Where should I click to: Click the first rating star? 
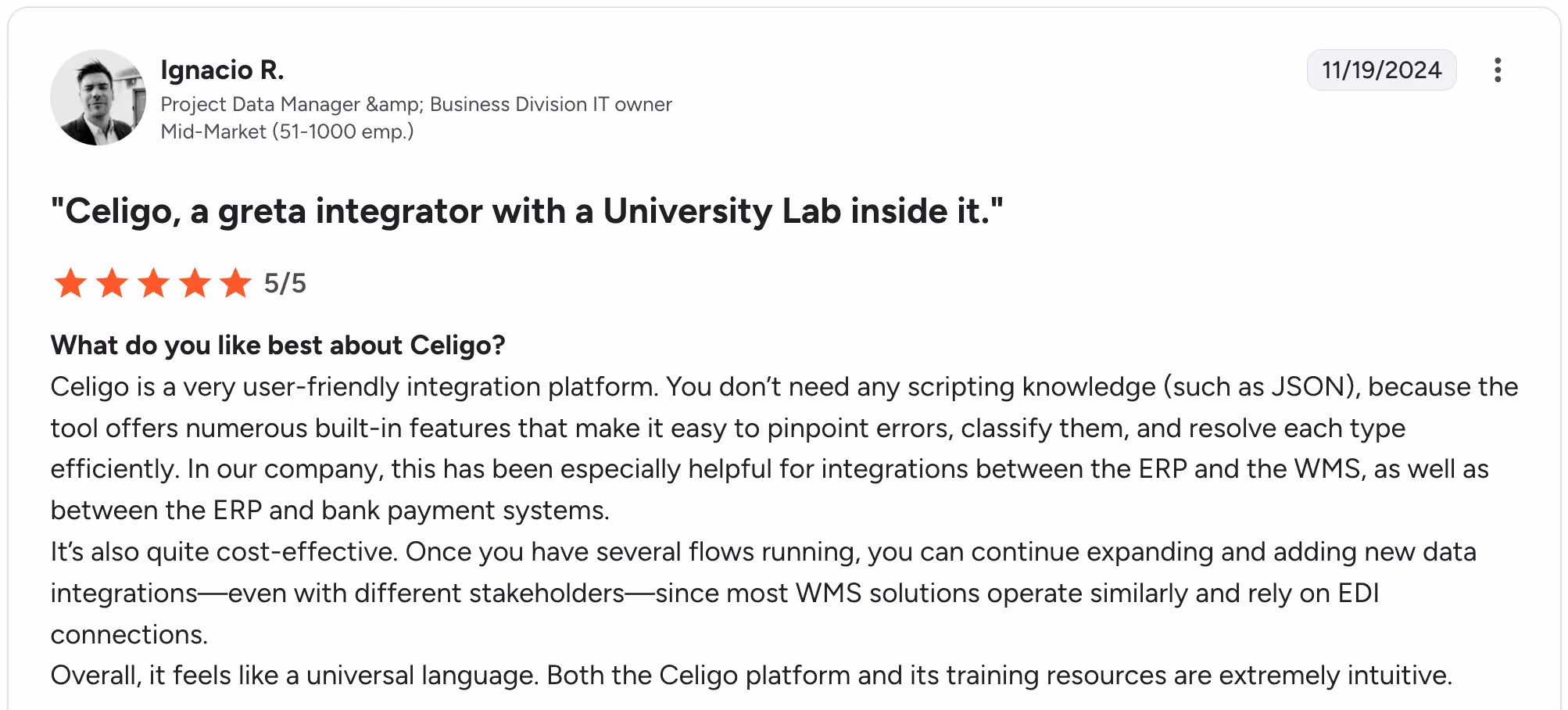click(x=70, y=283)
